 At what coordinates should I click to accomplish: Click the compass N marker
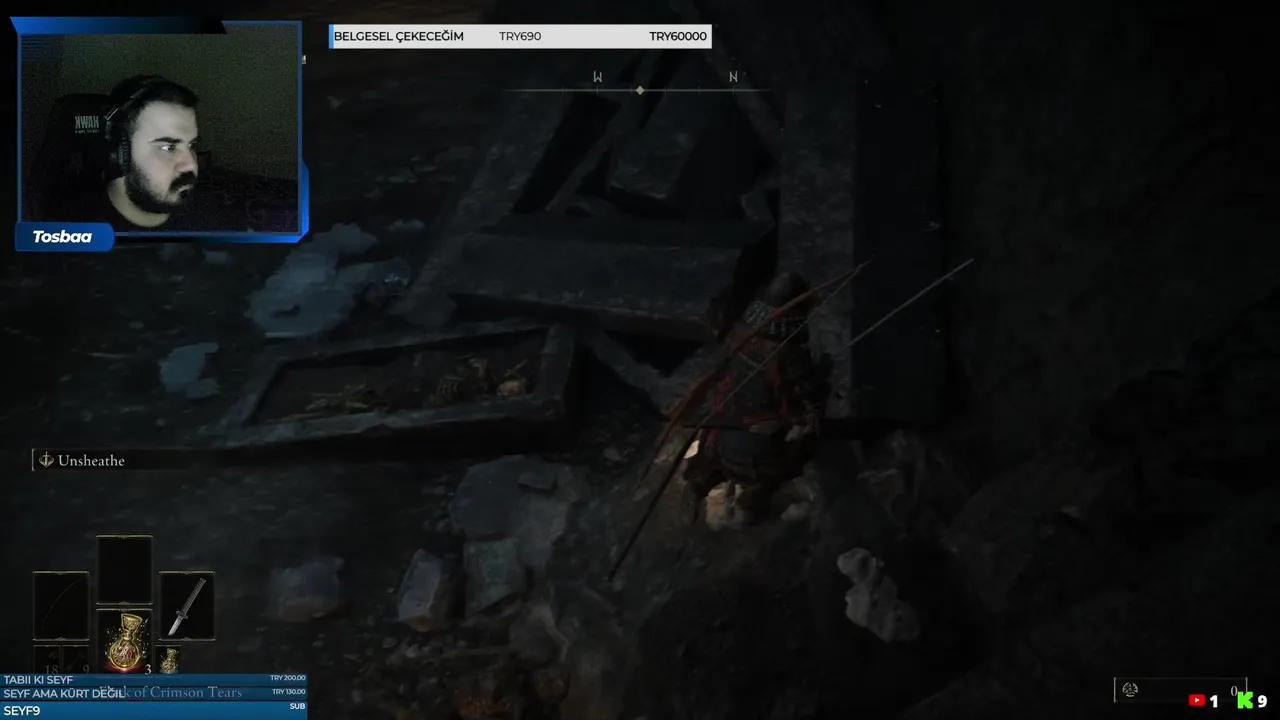click(733, 77)
